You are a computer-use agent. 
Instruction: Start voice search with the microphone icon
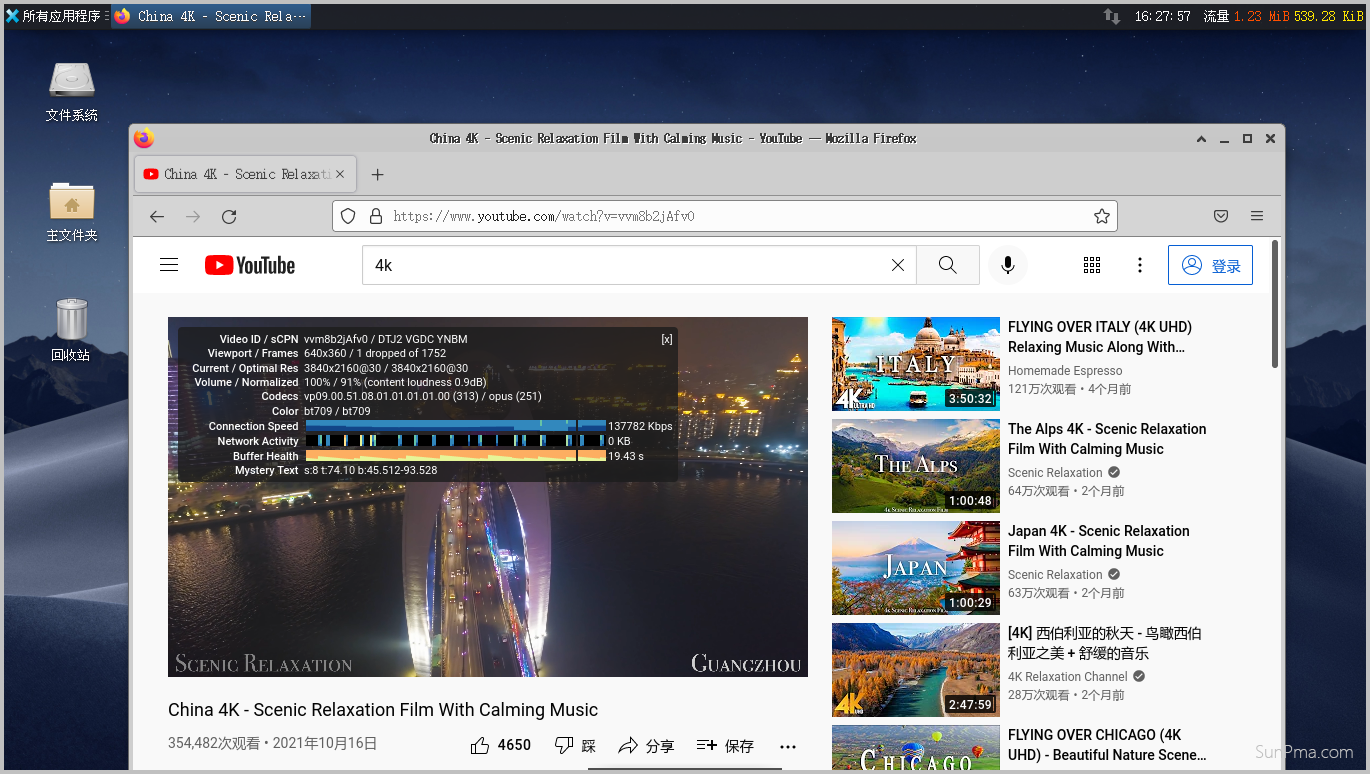[1007, 265]
